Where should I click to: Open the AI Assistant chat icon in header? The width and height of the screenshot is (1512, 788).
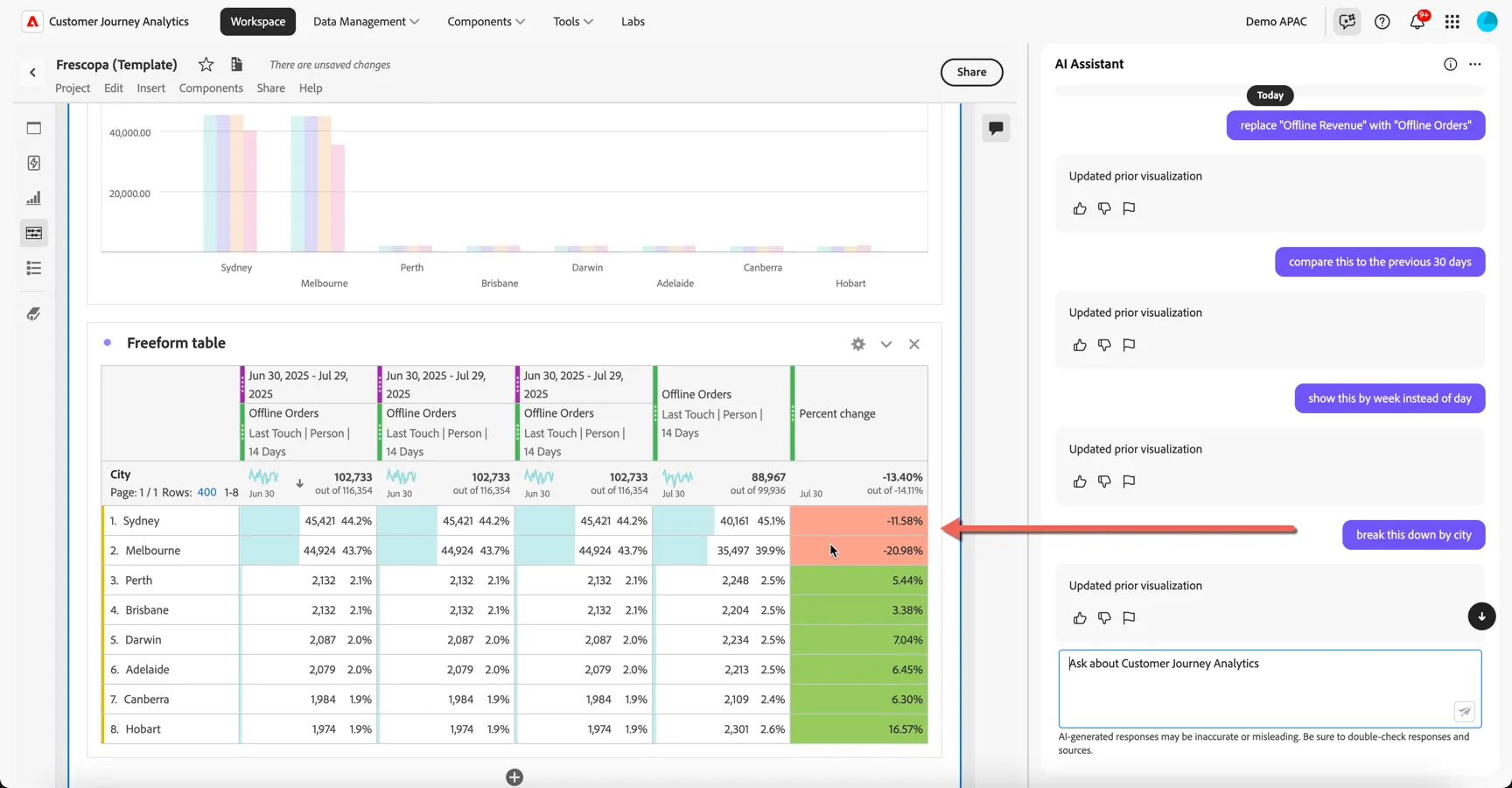[1347, 22]
